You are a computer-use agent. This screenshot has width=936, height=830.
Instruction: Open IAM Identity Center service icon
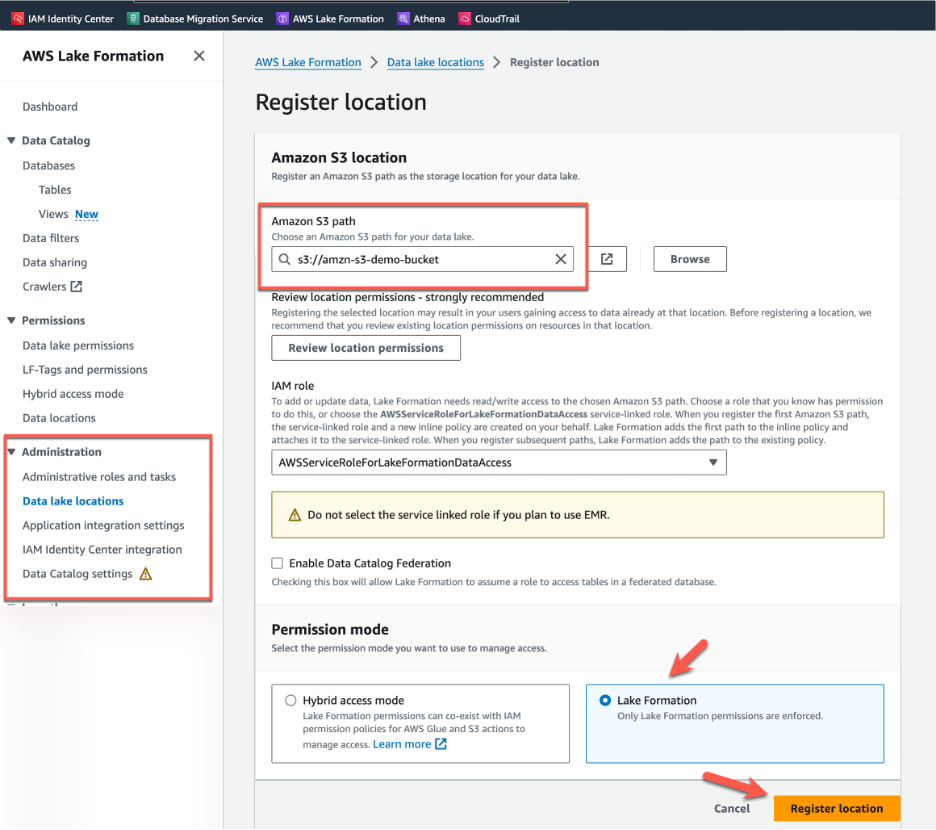tap(17, 19)
